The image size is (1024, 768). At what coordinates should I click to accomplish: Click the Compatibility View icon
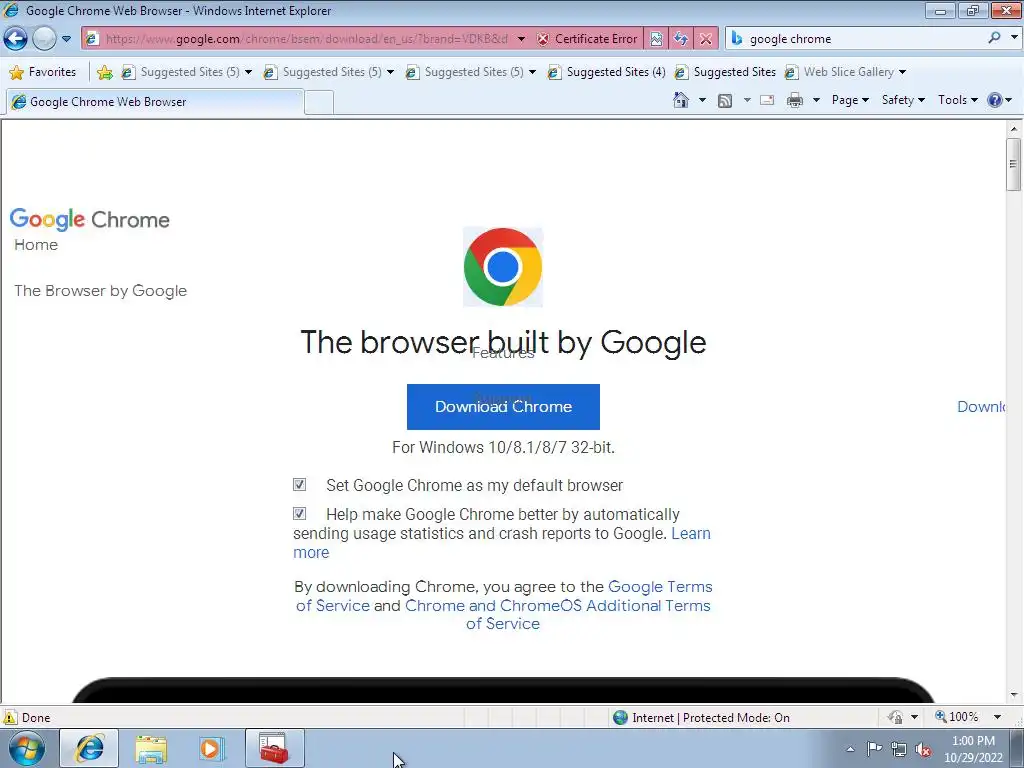[656, 39]
